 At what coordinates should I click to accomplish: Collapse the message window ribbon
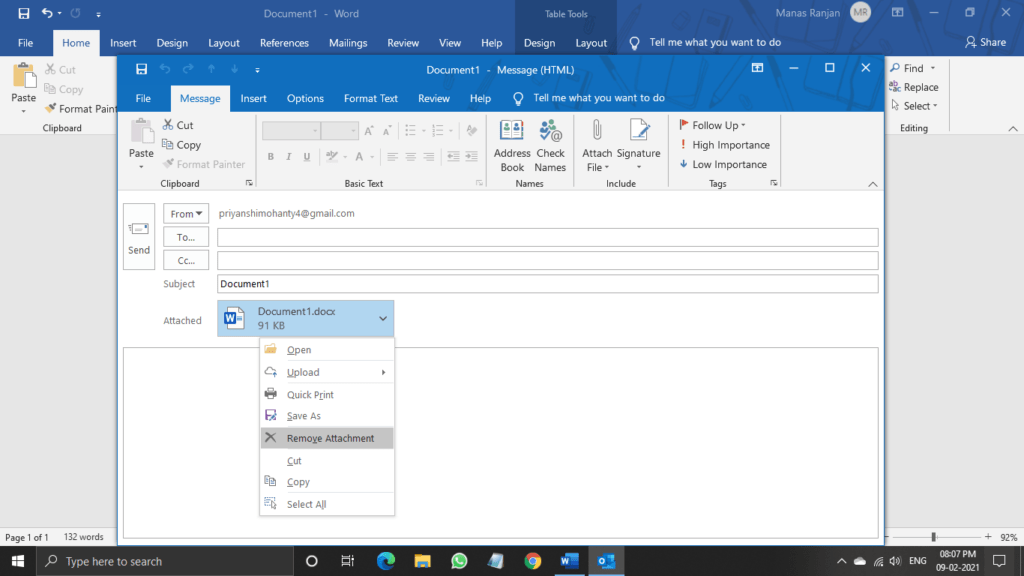872,184
